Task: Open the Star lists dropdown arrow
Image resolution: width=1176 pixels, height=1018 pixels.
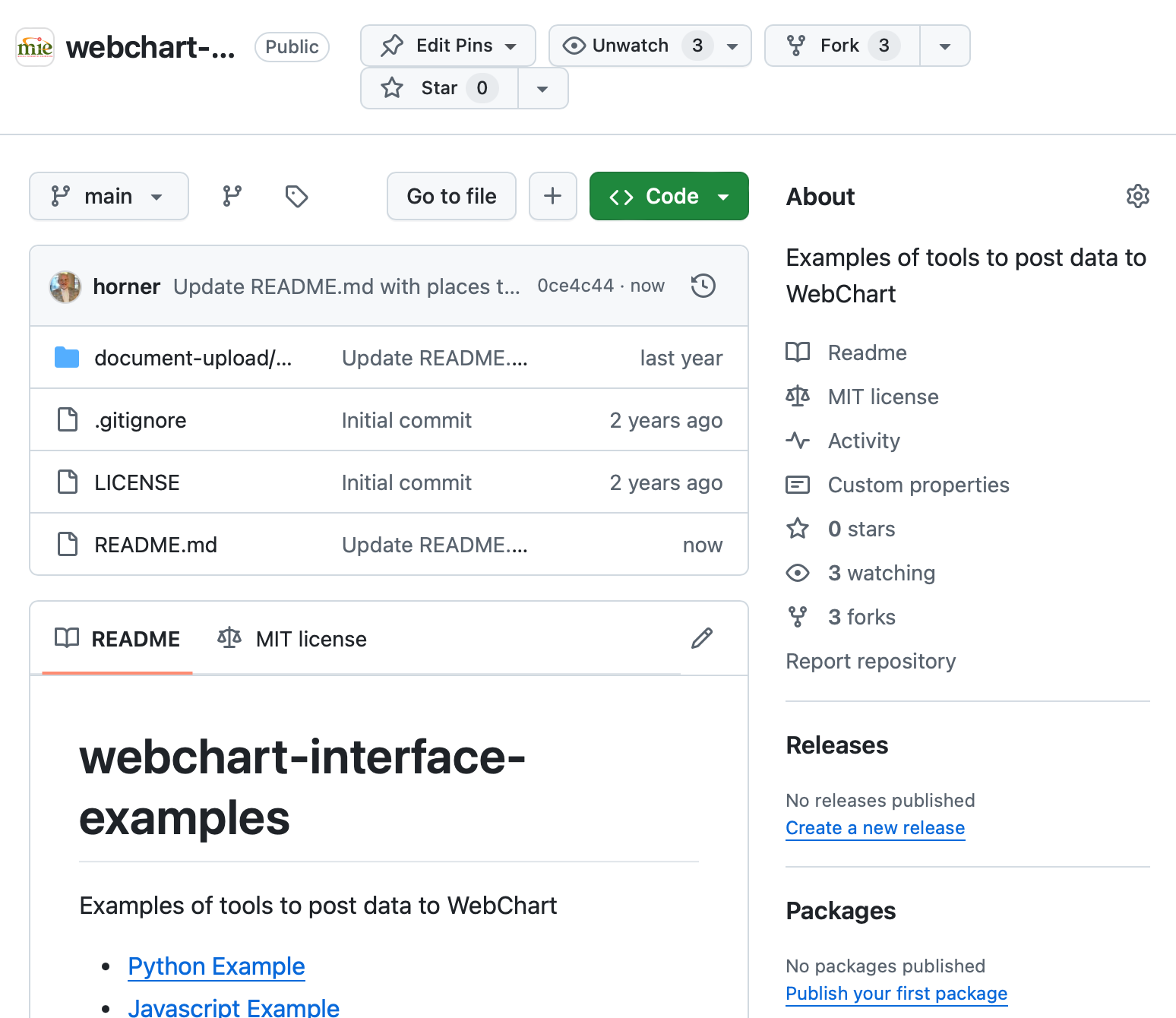Action: click(x=542, y=88)
